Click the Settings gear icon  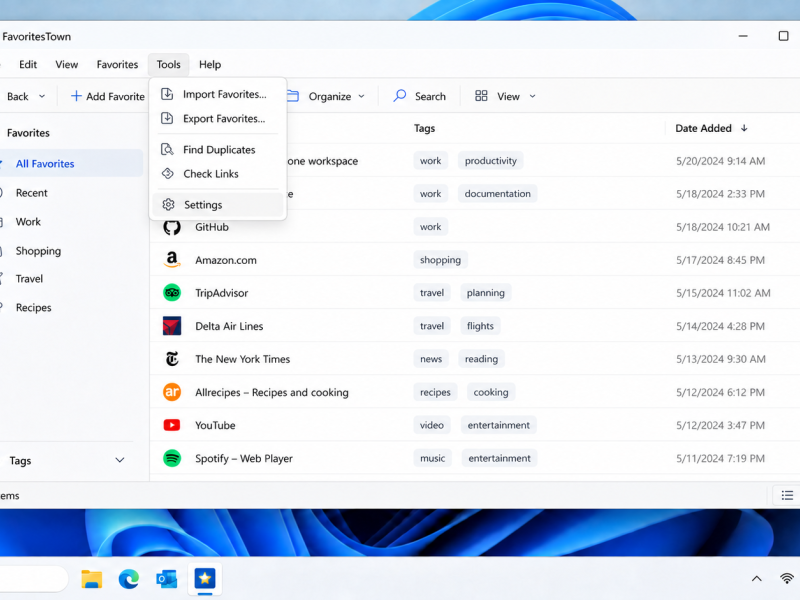pos(168,205)
